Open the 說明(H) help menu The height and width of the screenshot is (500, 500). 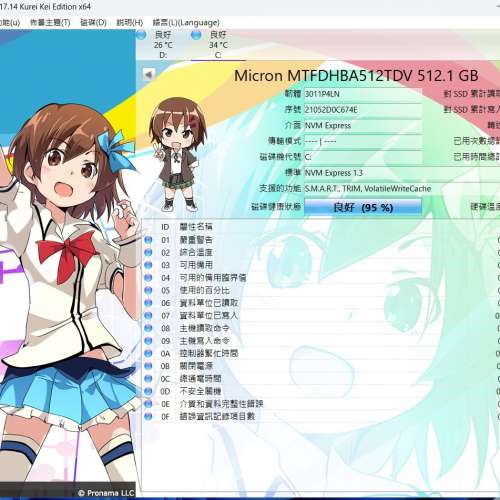tap(130, 23)
